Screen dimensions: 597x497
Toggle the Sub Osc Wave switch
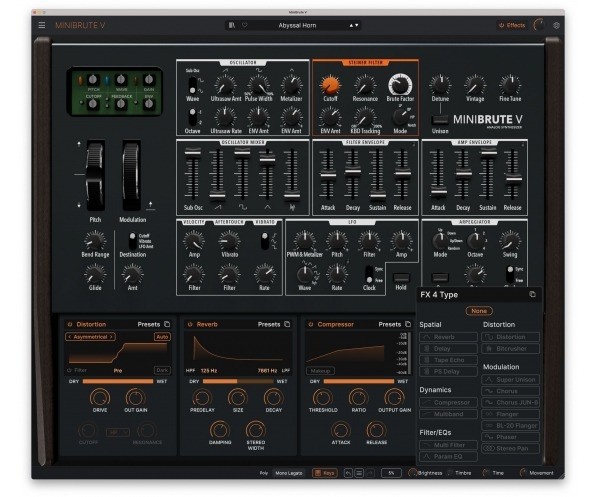193,85
